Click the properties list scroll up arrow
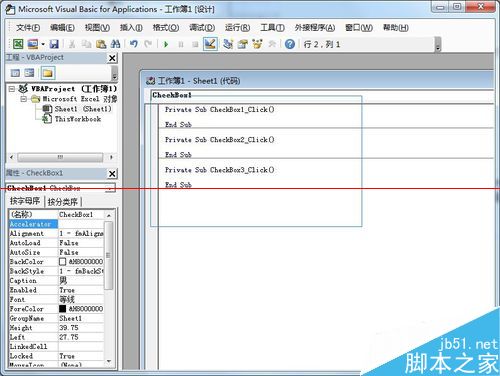This screenshot has width=500, height=376. (x=109, y=216)
